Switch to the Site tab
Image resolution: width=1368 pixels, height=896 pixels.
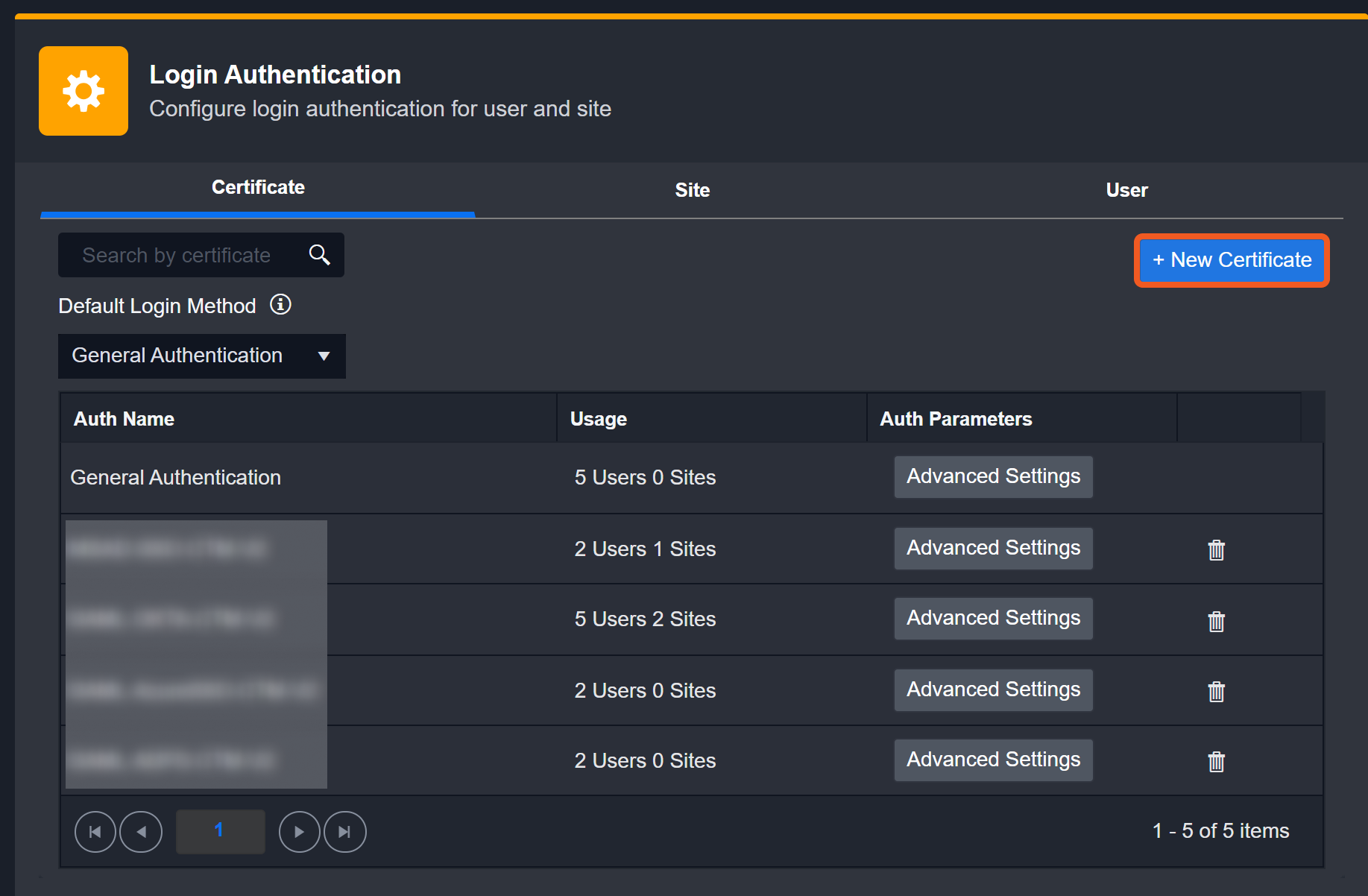click(x=692, y=190)
